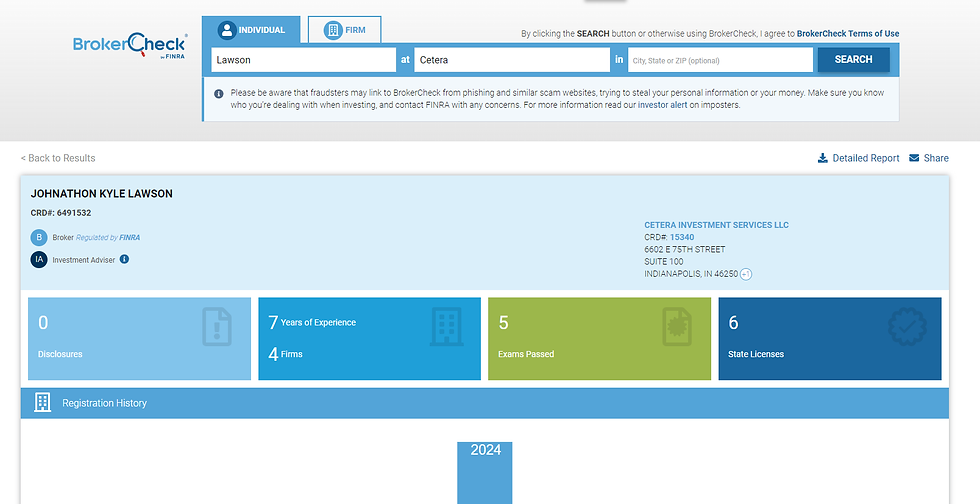Click the BrokerCheck by FINRA logo
Image resolution: width=980 pixels, height=504 pixels.
(x=129, y=46)
